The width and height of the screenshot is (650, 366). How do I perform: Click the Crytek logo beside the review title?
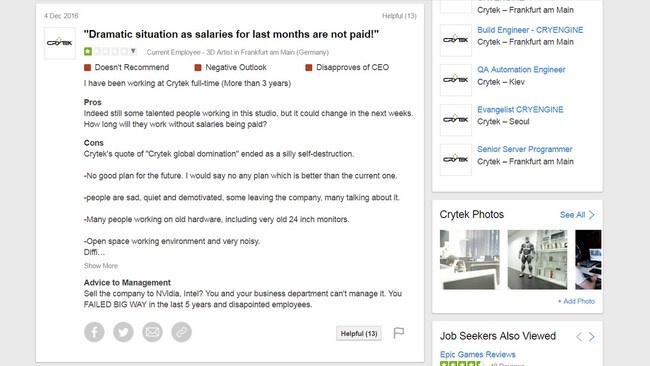tap(60, 43)
